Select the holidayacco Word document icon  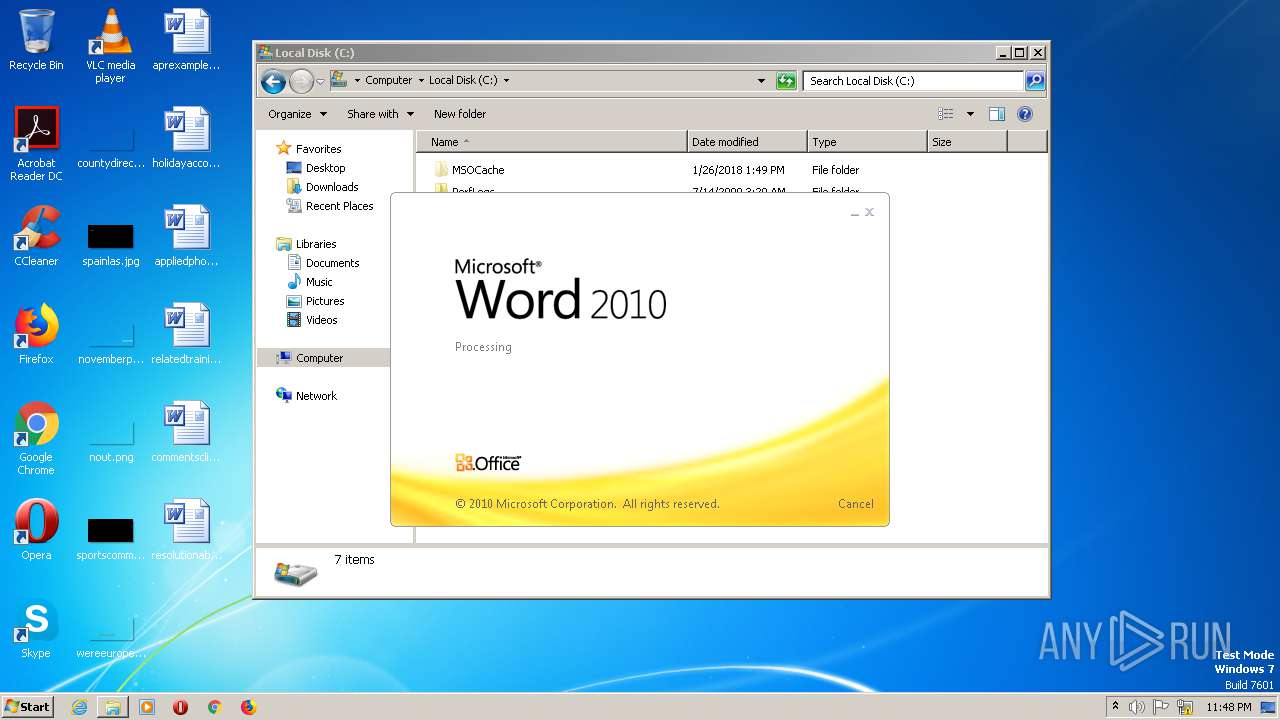coord(186,138)
